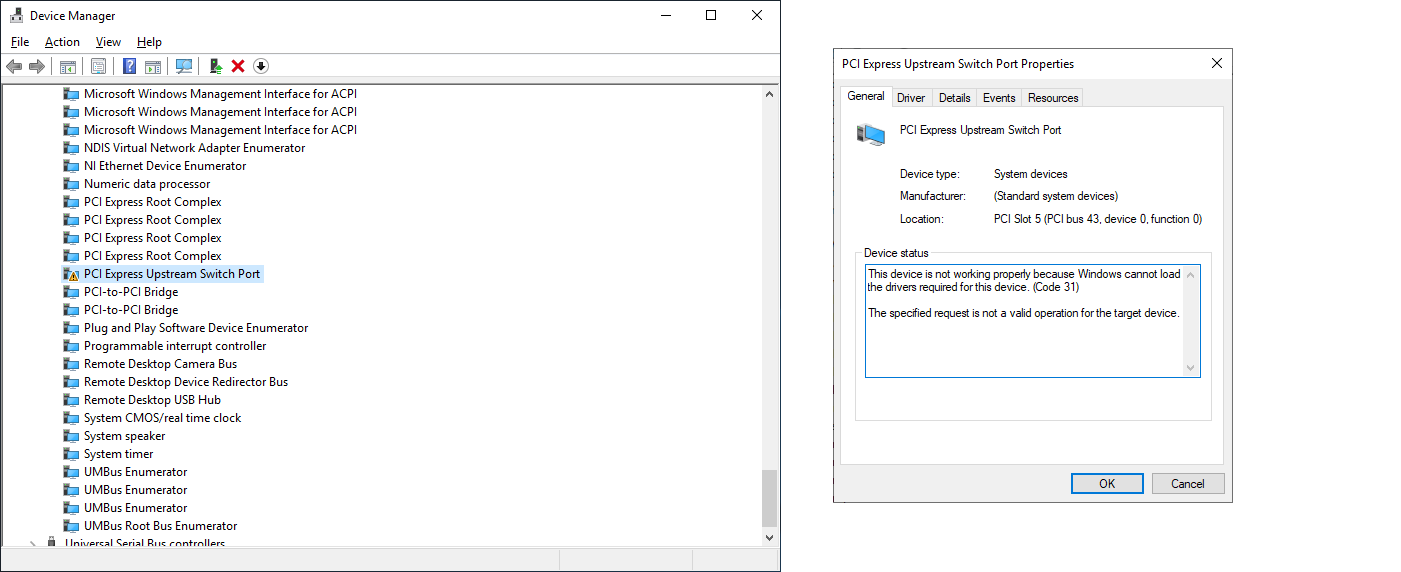This screenshot has width=1401, height=572.
Task: Select System timer in the device list
Action: pyautogui.click(x=118, y=454)
